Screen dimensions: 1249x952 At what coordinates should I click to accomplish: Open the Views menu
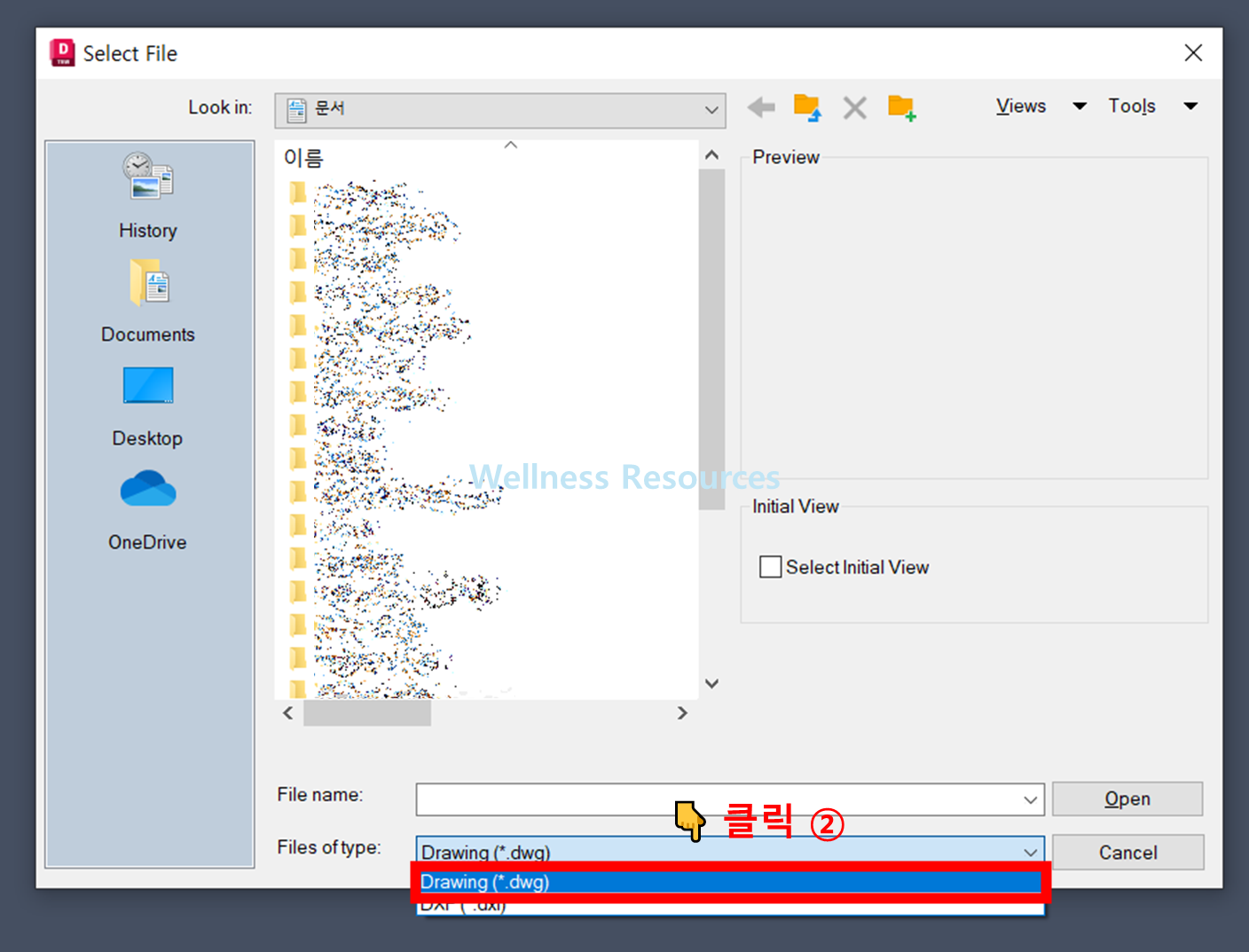(x=1021, y=106)
